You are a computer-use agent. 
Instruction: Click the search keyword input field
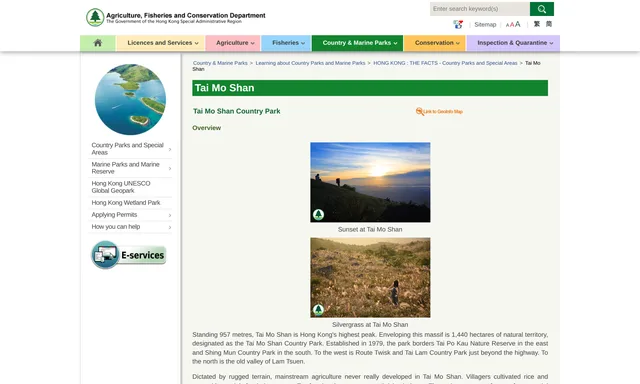(480, 9)
